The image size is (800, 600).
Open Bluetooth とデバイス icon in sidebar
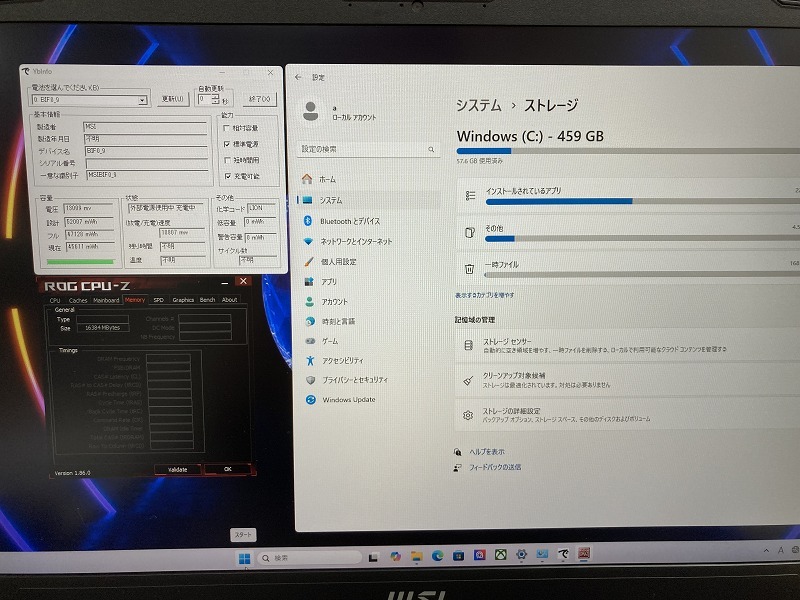308,220
